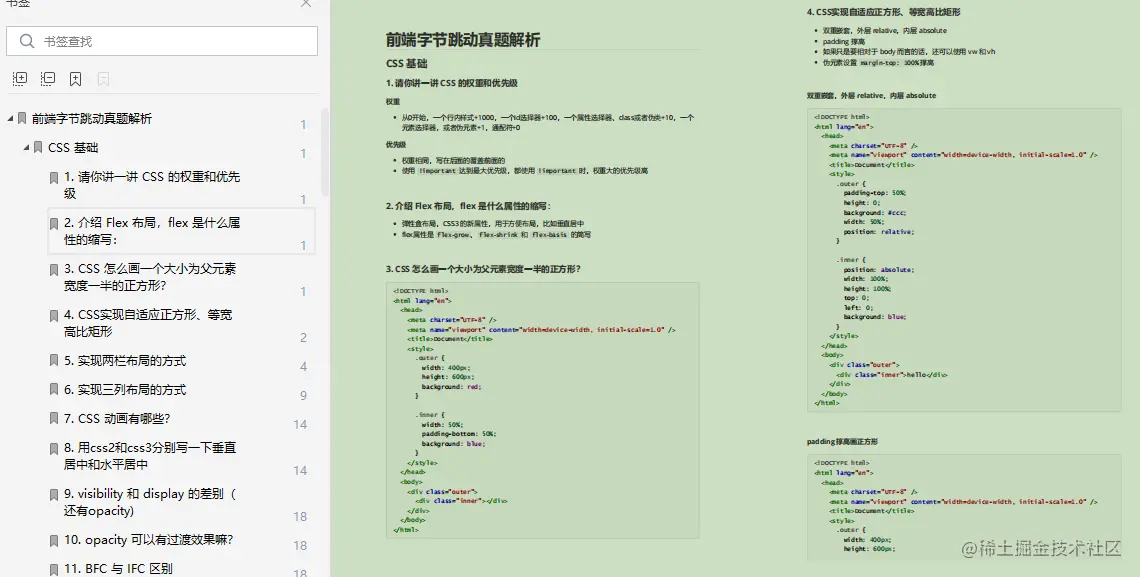The width and height of the screenshot is (1140, 577).
Task: Click the bookmark search input field
Action: (x=161, y=41)
